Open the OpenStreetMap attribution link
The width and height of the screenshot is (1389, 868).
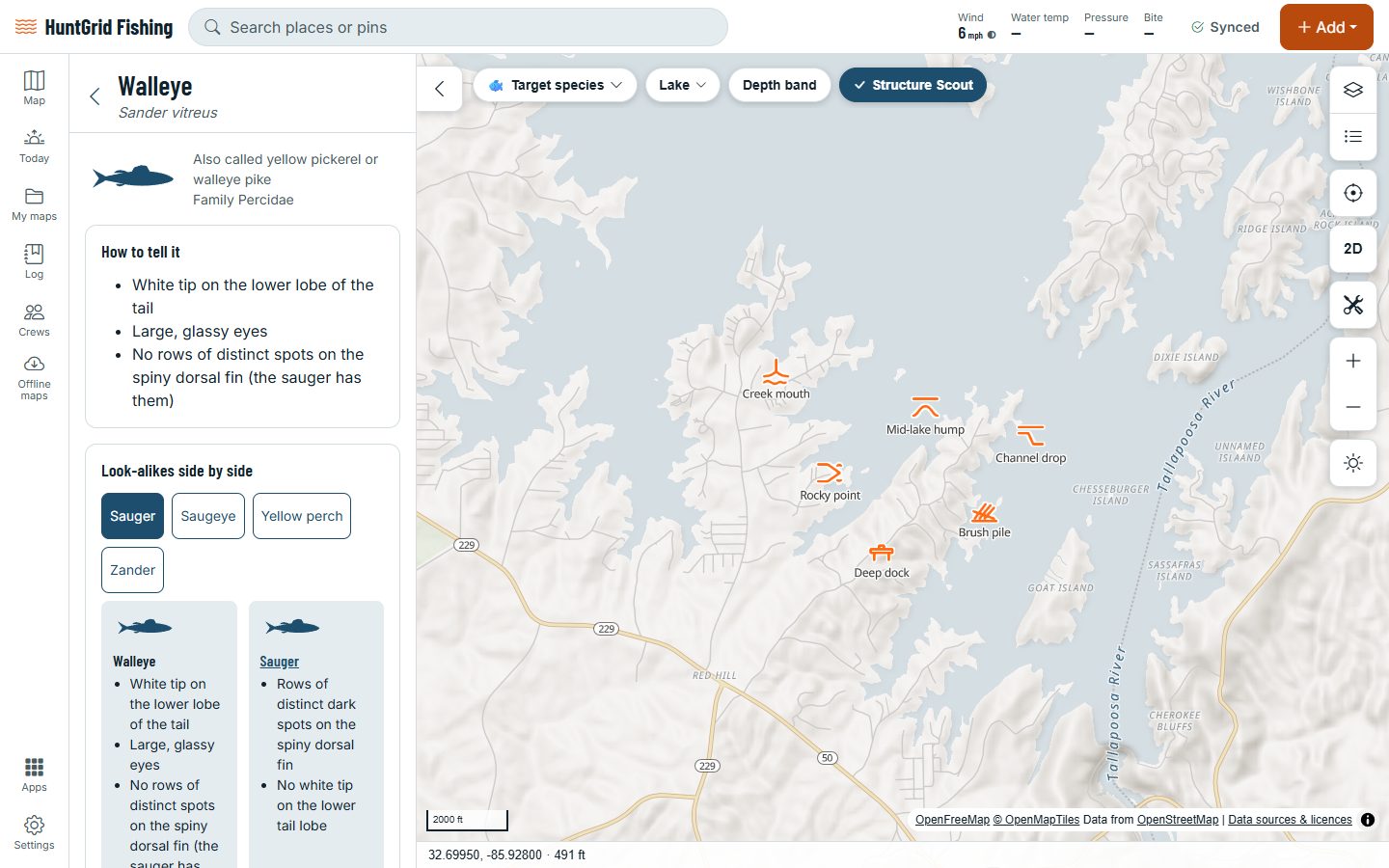click(1178, 820)
